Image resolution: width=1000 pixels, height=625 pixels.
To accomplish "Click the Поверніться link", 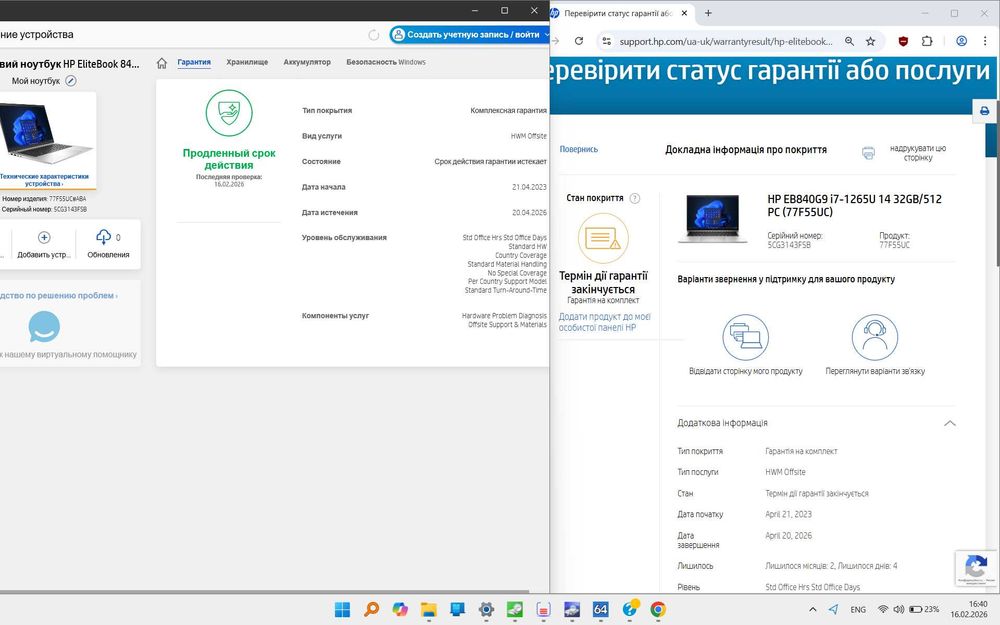I will point(578,149).
